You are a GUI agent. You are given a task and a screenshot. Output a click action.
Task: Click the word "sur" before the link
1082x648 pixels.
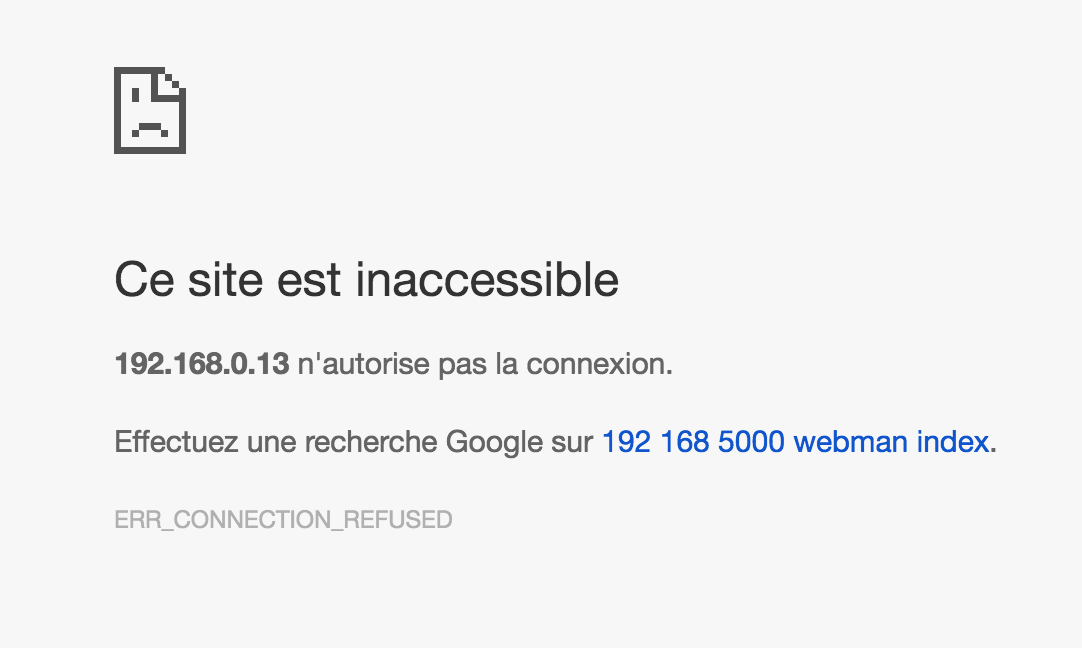point(572,442)
